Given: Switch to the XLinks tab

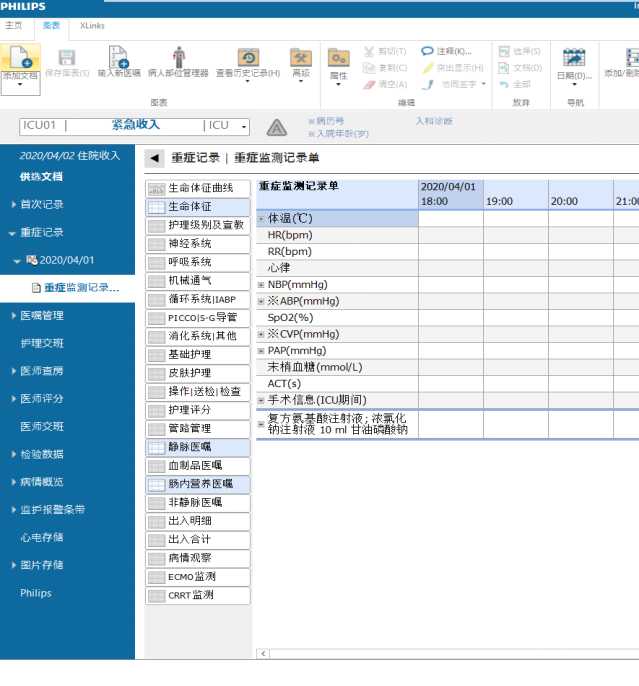Looking at the screenshot, I should click(92, 25).
